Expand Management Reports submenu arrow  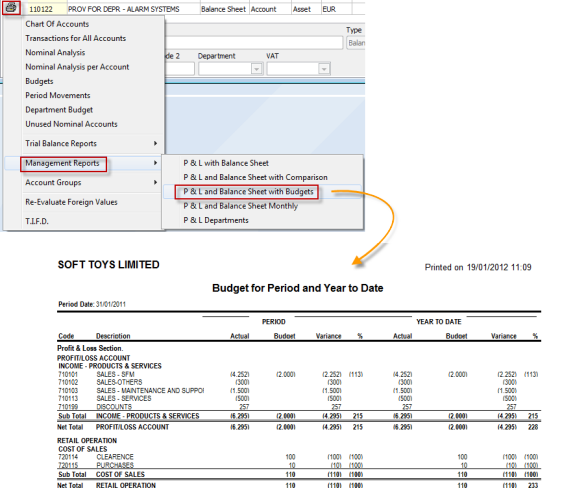(x=156, y=163)
